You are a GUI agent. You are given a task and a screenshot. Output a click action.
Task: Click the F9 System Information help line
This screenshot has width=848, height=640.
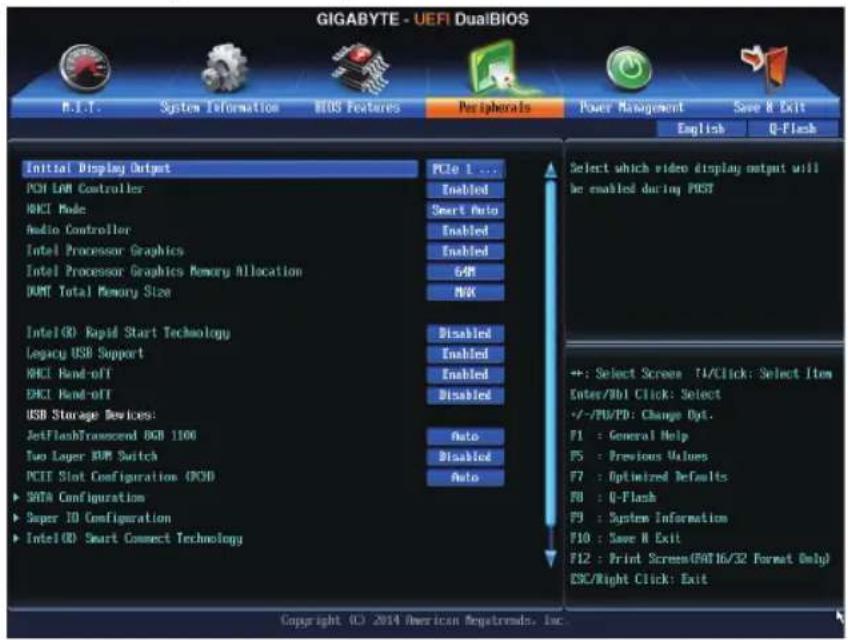[649, 518]
